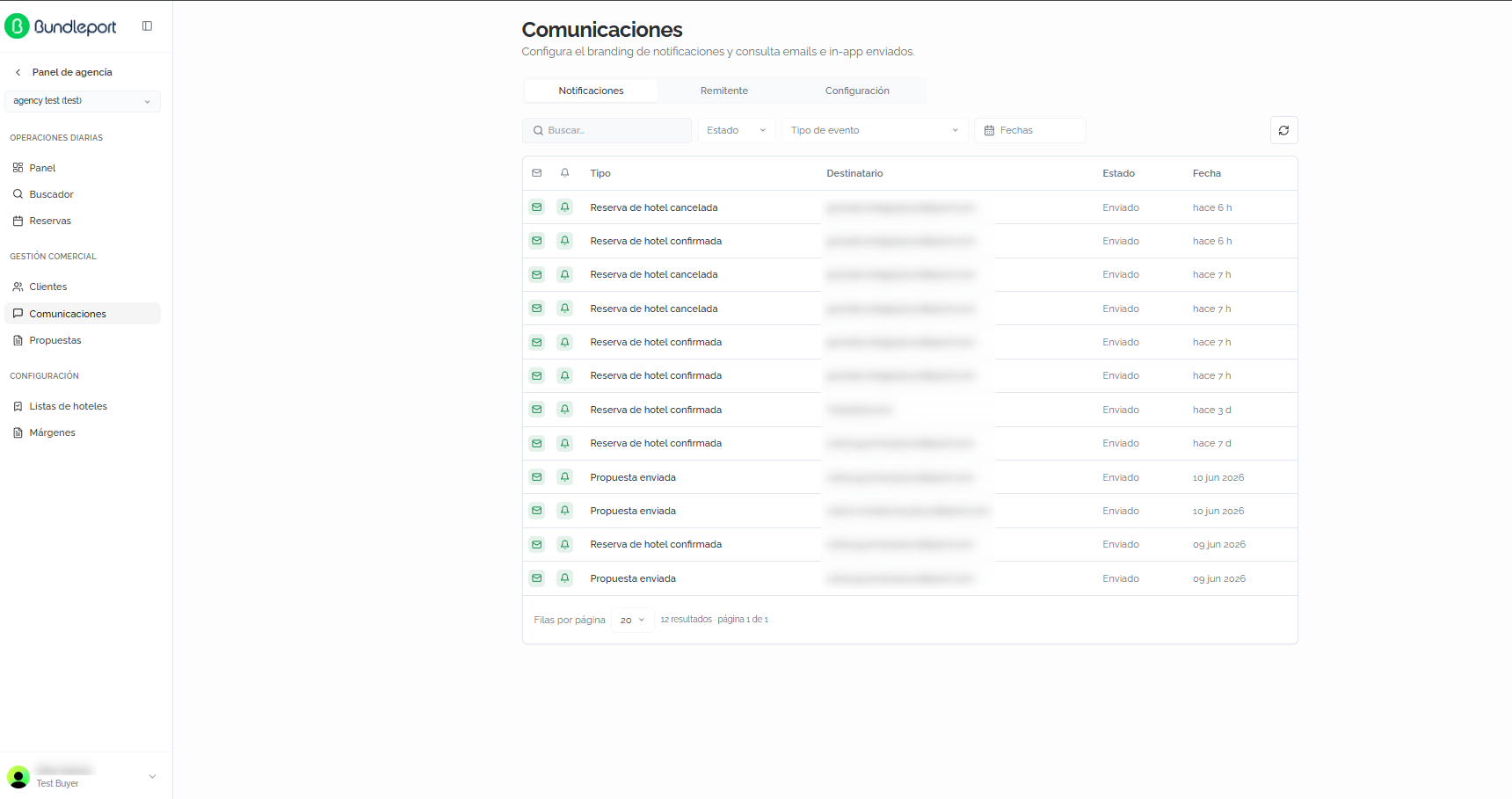Image resolution: width=1512 pixels, height=799 pixels.
Task: Open Márgenes in the sidebar
Action: [83, 432]
